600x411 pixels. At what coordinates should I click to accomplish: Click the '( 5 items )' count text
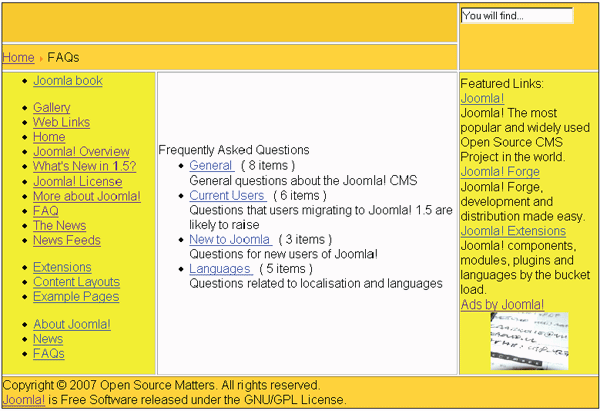pyautogui.click(x=286, y=269)
